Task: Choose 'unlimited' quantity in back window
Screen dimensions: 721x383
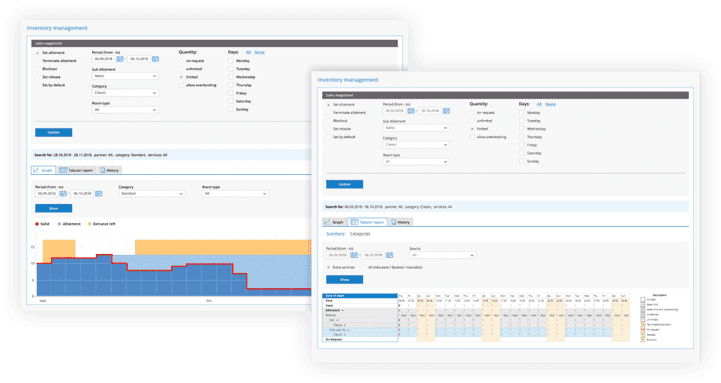Action: (x=182, y=69)
